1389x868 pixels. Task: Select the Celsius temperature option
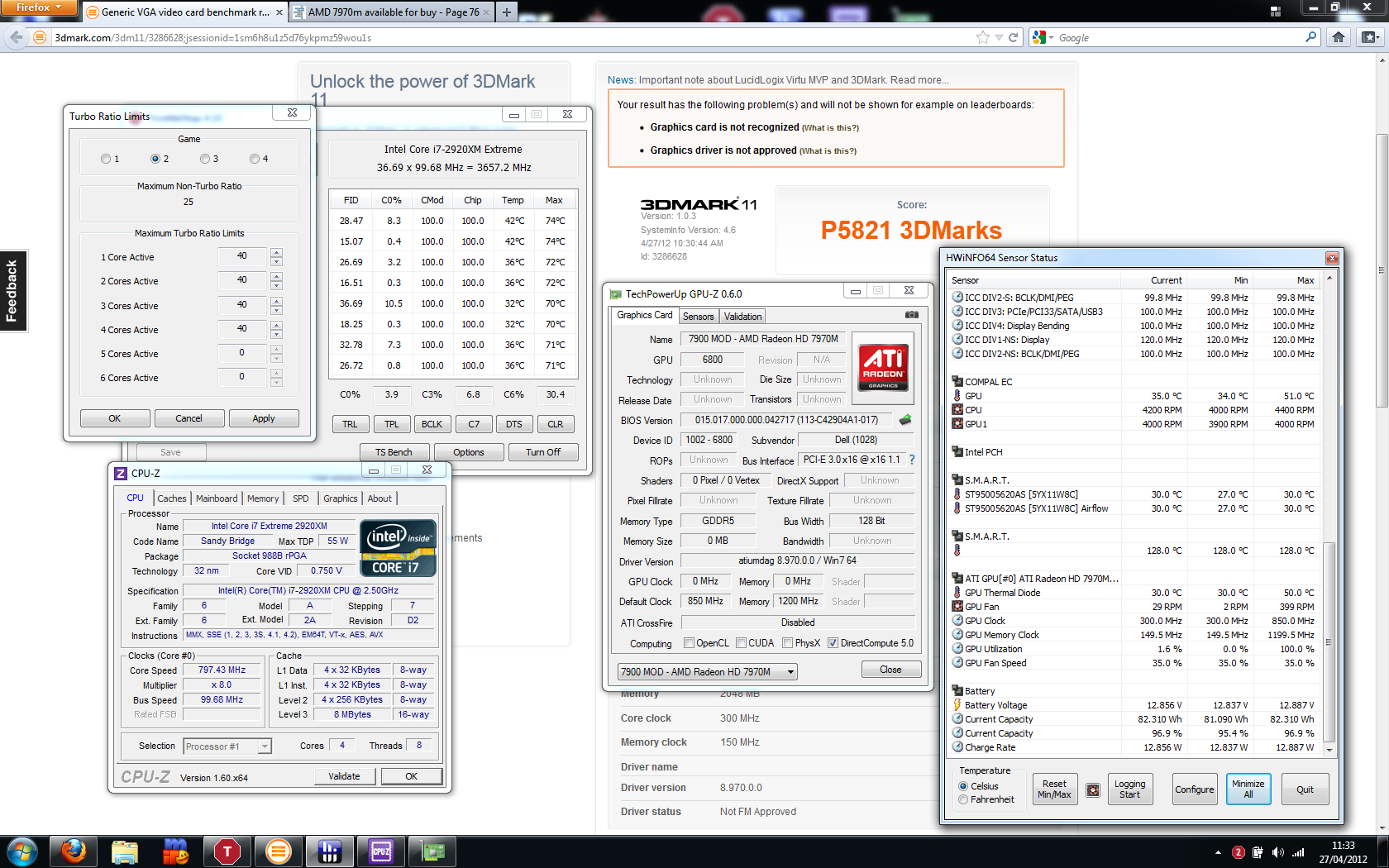(963, 786)
